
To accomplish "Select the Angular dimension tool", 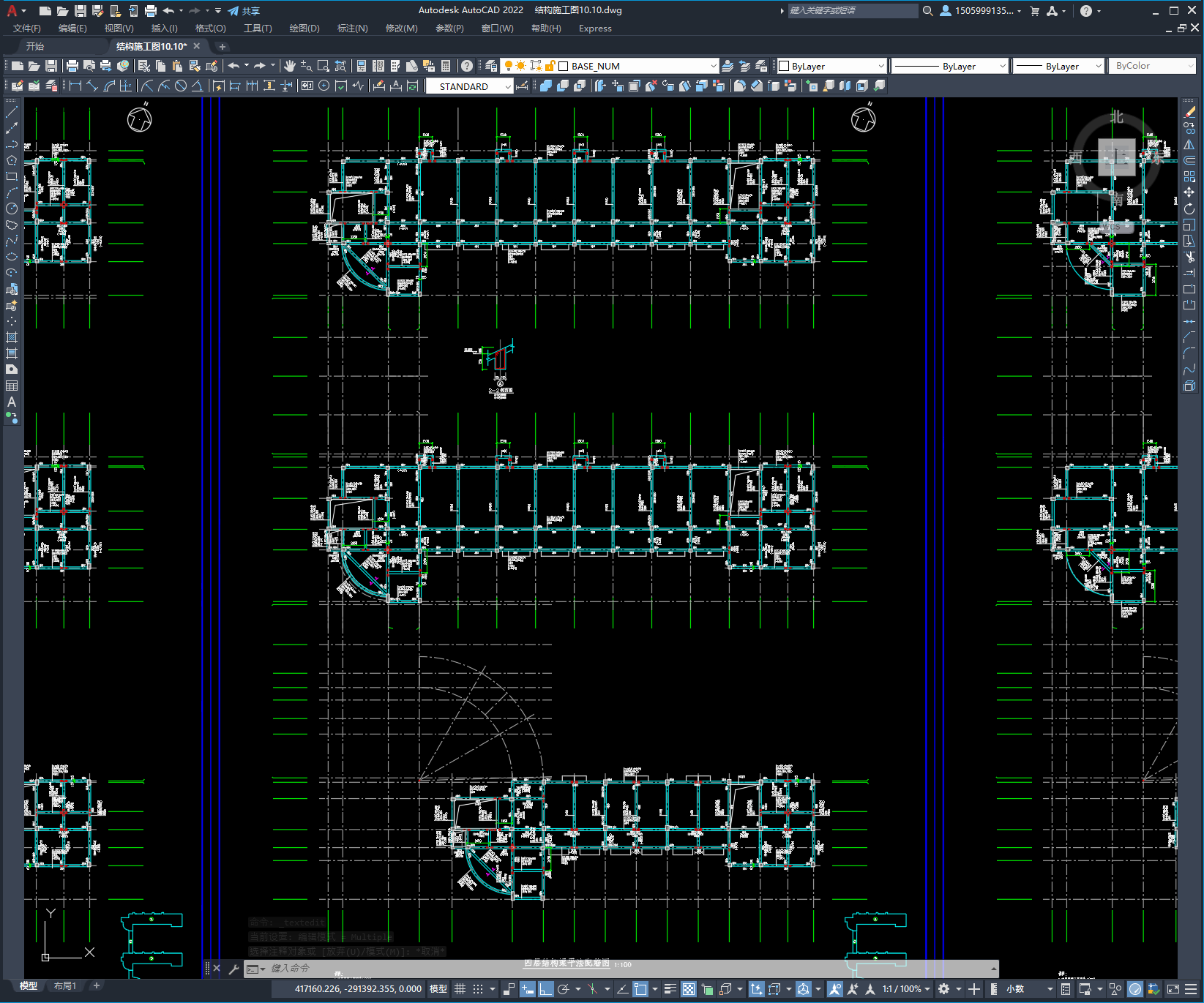I will click(198, 86).
